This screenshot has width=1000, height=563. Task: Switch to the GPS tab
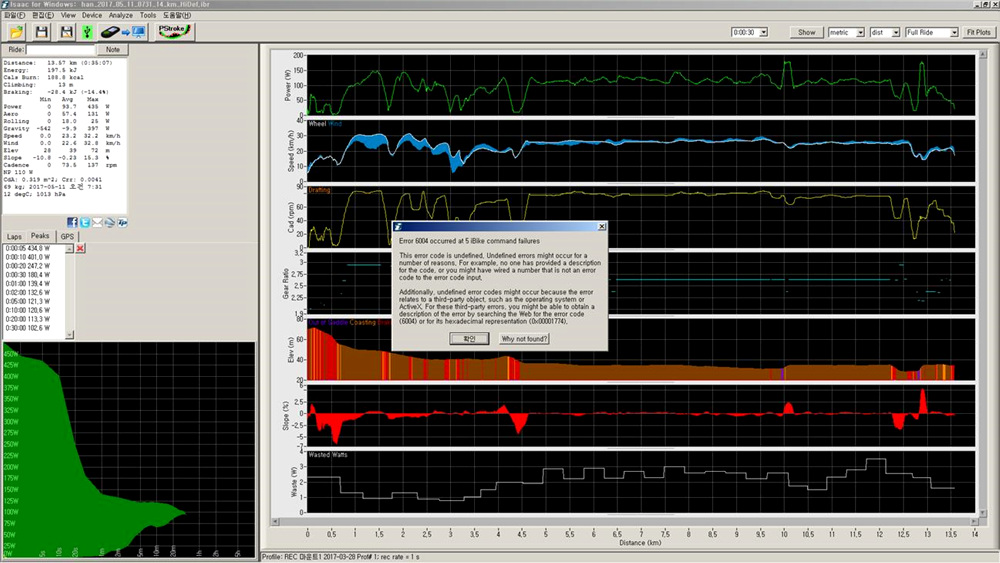[x=67, y=236]
